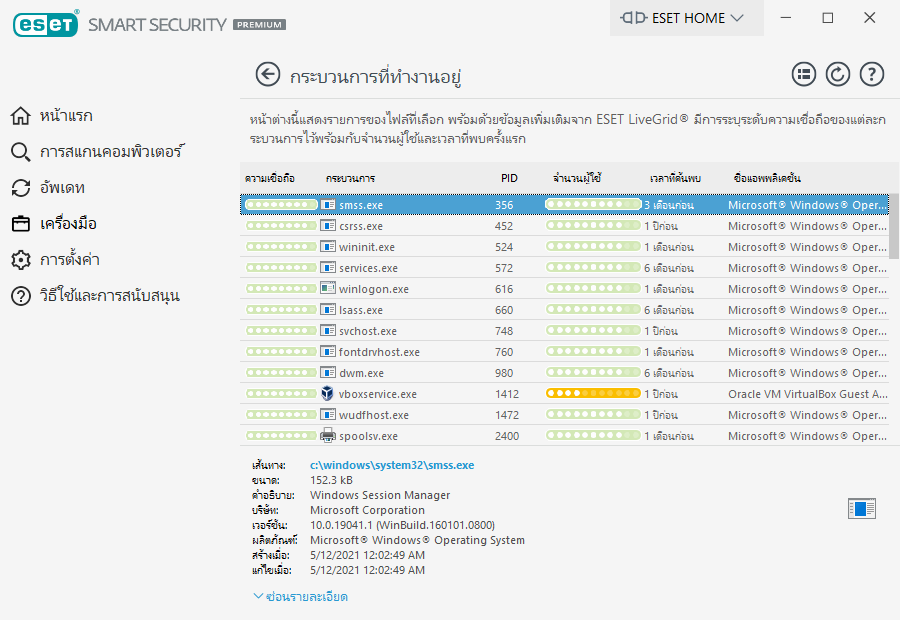Sort by เวลาที่ค้นพบ column header

click(675, 178)
